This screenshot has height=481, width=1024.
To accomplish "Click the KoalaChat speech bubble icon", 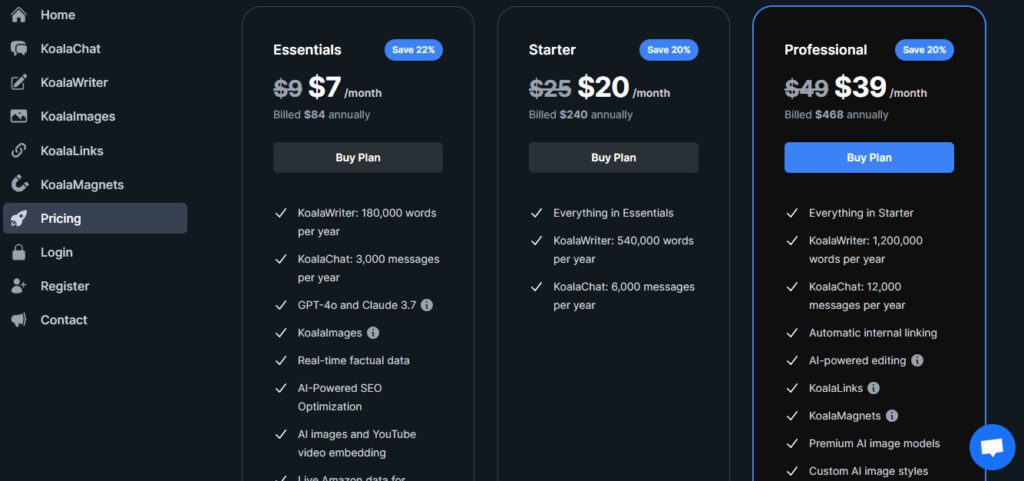I will pyautogui.click(x=18, y=48).
